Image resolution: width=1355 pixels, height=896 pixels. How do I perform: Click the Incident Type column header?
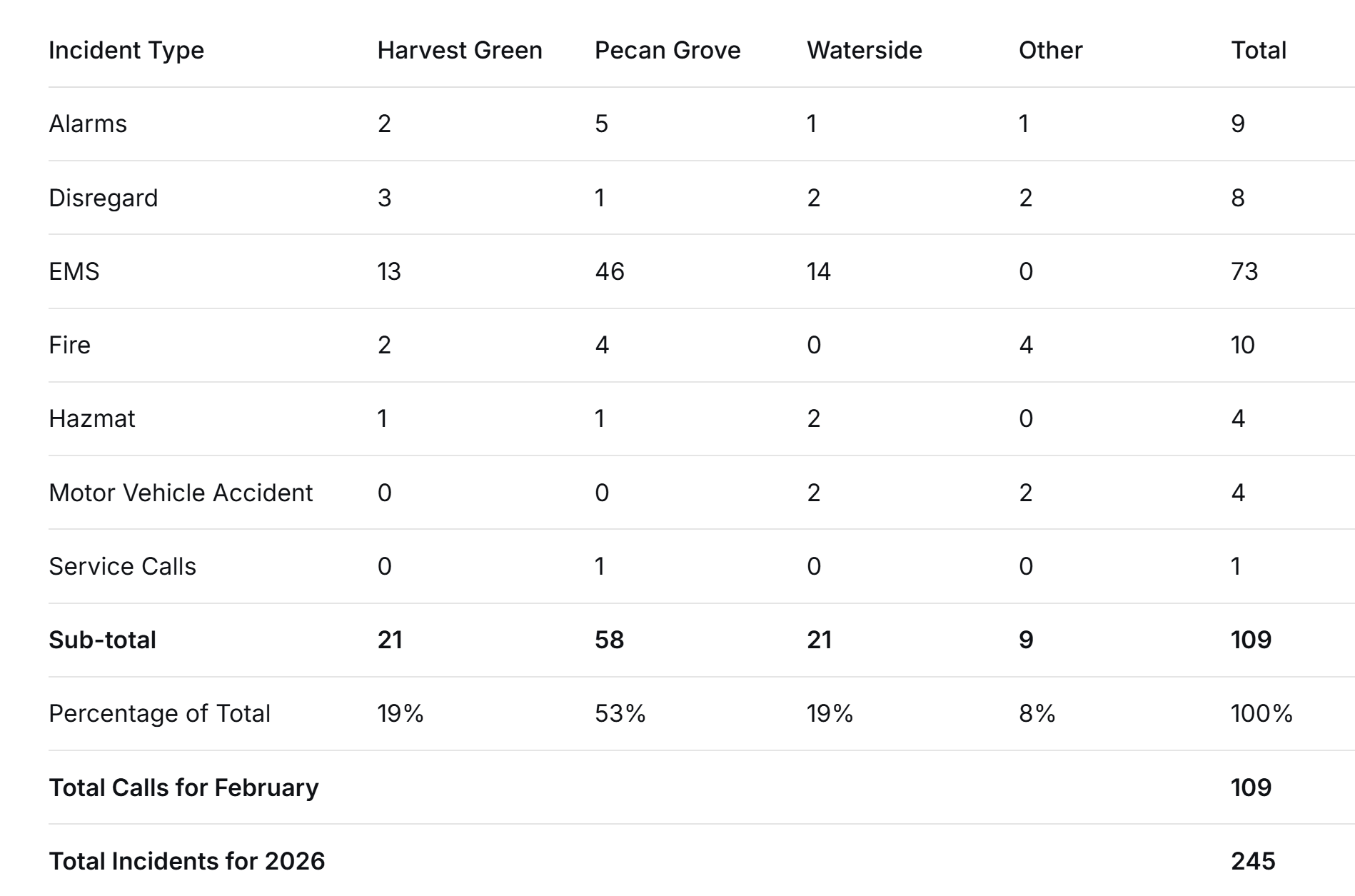click(x=126, y=51)
